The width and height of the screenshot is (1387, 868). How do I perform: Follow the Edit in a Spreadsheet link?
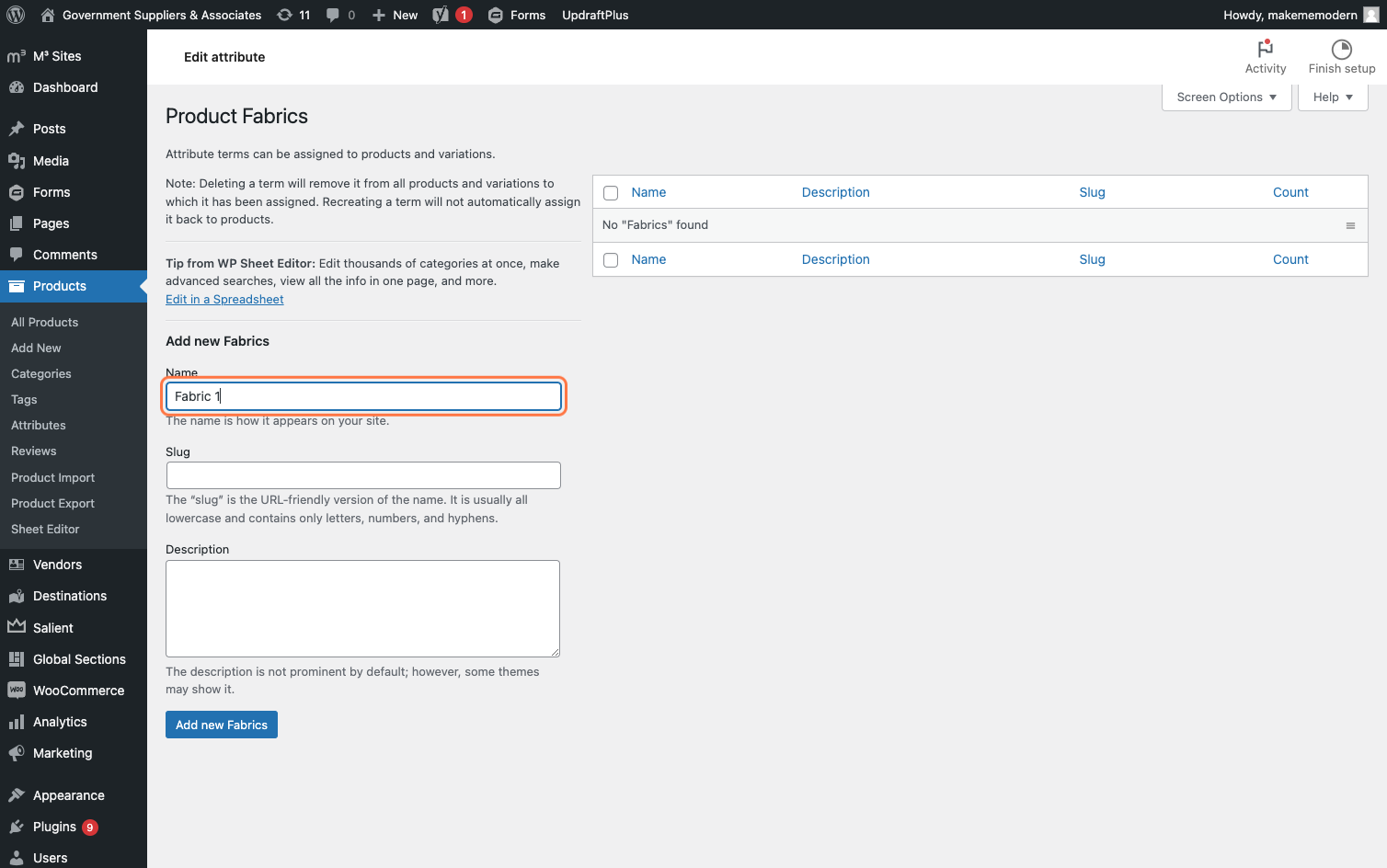click(x=224, y=299)
